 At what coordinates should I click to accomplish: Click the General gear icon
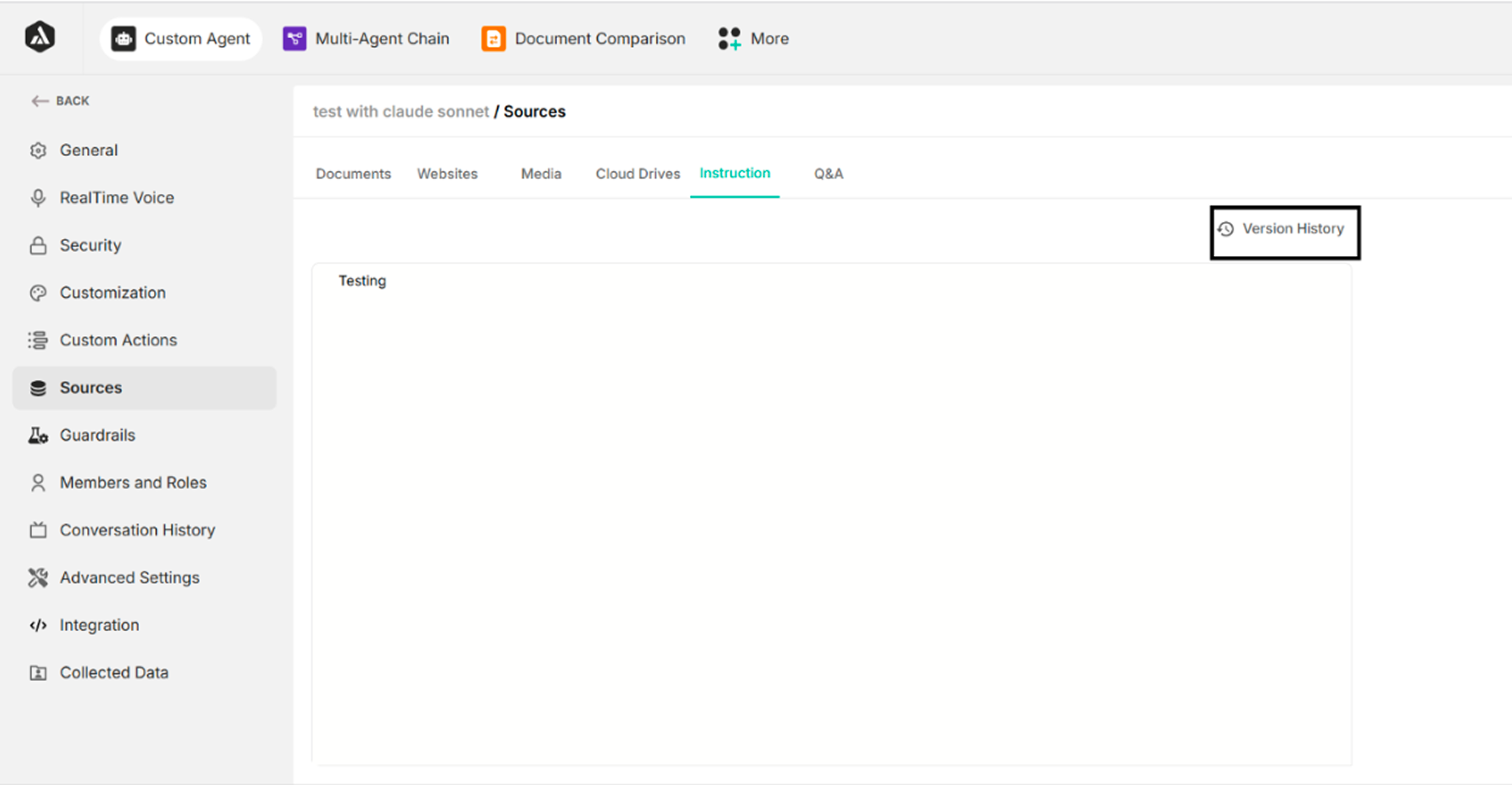(x=38, y=151)
